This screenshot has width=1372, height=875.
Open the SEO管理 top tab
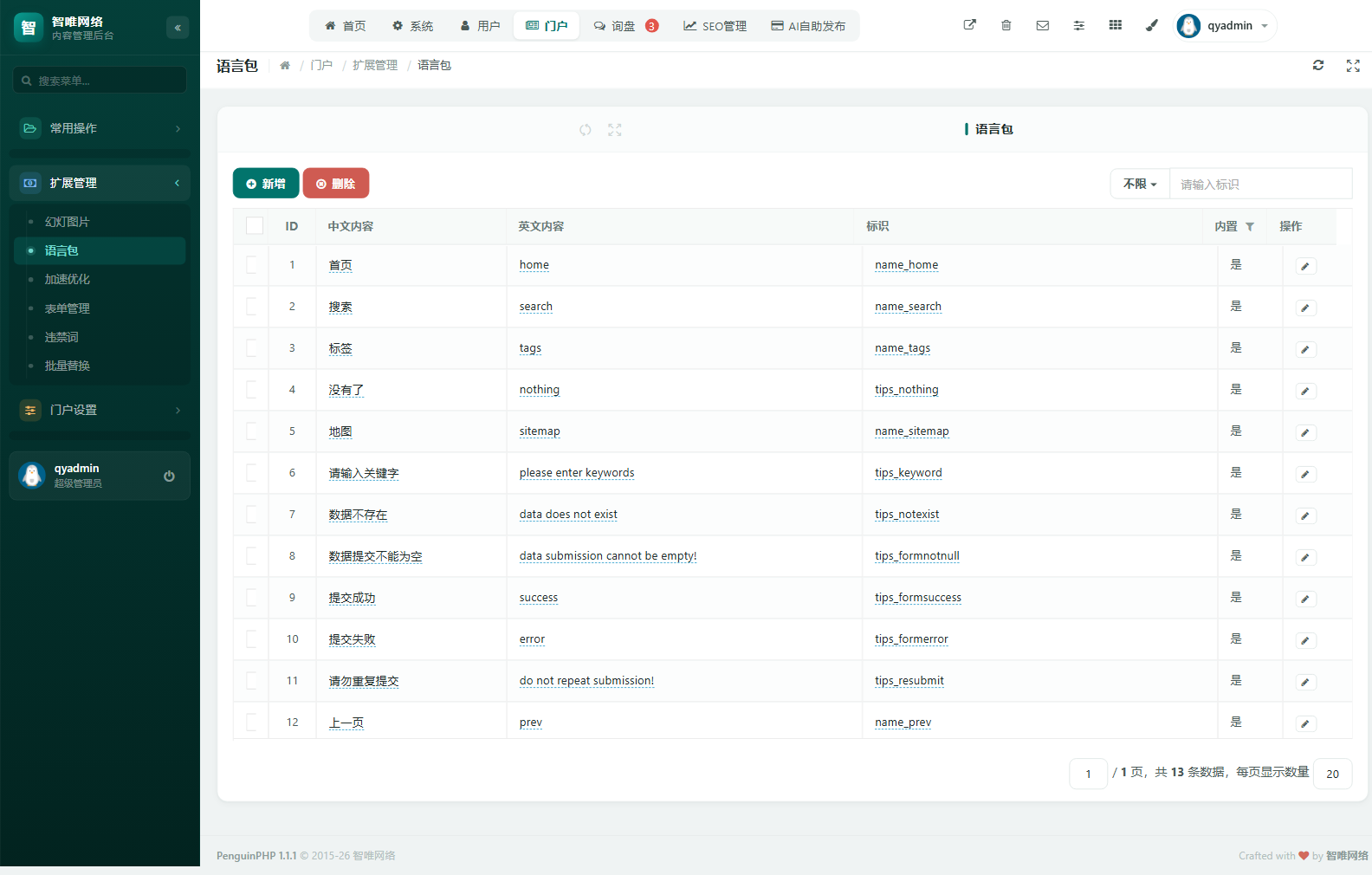pos(715,26)
